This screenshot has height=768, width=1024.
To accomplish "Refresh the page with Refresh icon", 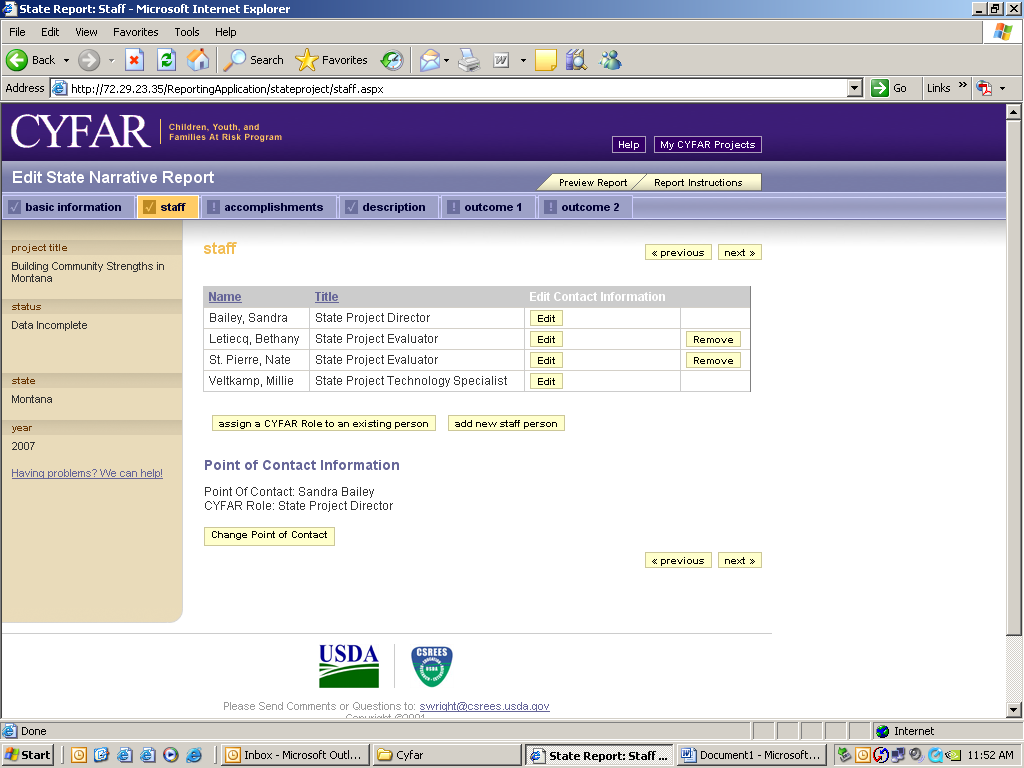I will click(x=166, y=60).
